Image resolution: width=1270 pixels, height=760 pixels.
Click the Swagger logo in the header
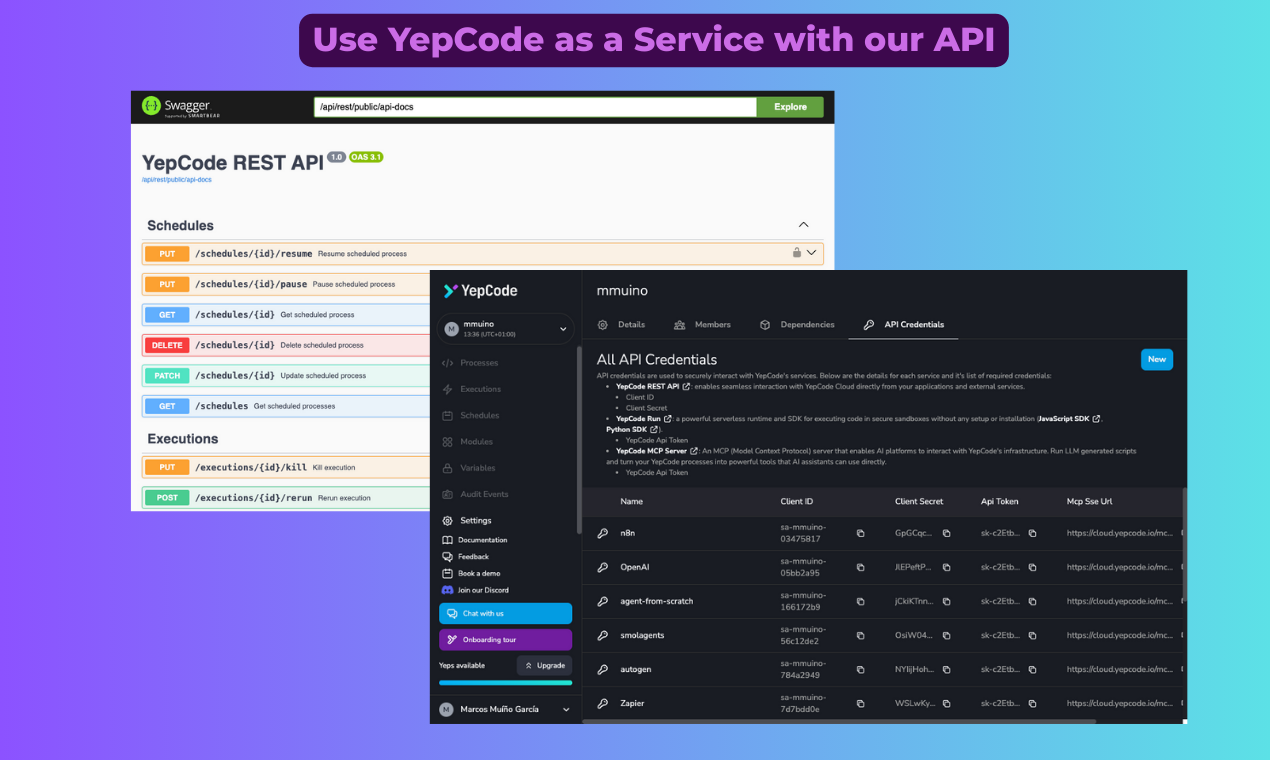(x=178, y=106)
